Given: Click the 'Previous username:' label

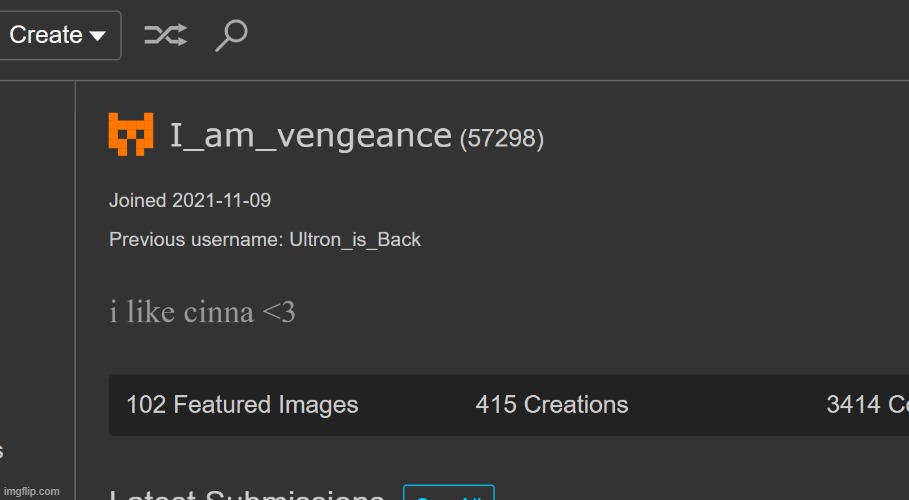Looking at the screenshot, I should tap(196, 240).
